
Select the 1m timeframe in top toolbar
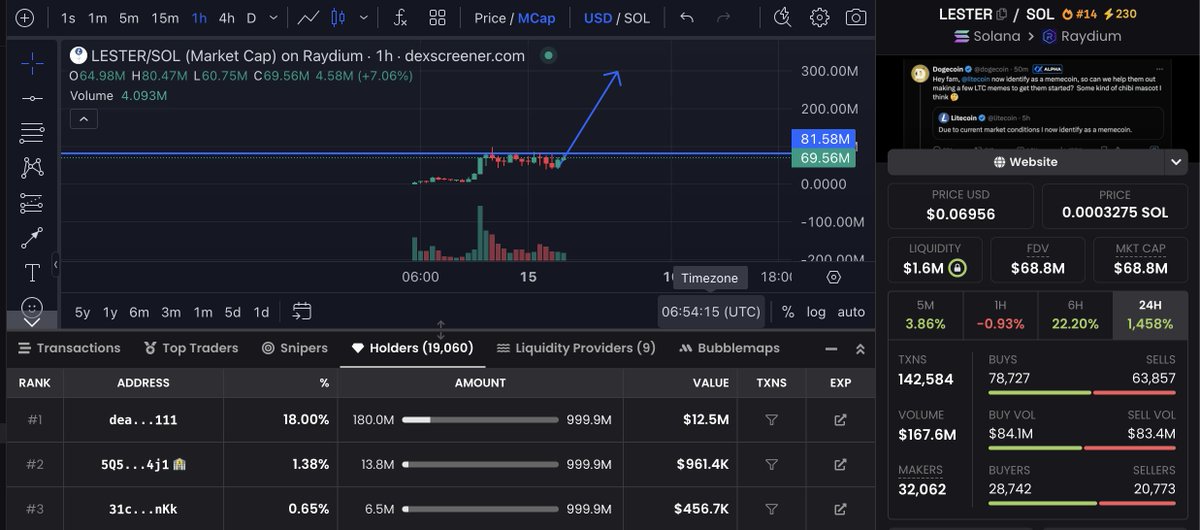(97, 18)
